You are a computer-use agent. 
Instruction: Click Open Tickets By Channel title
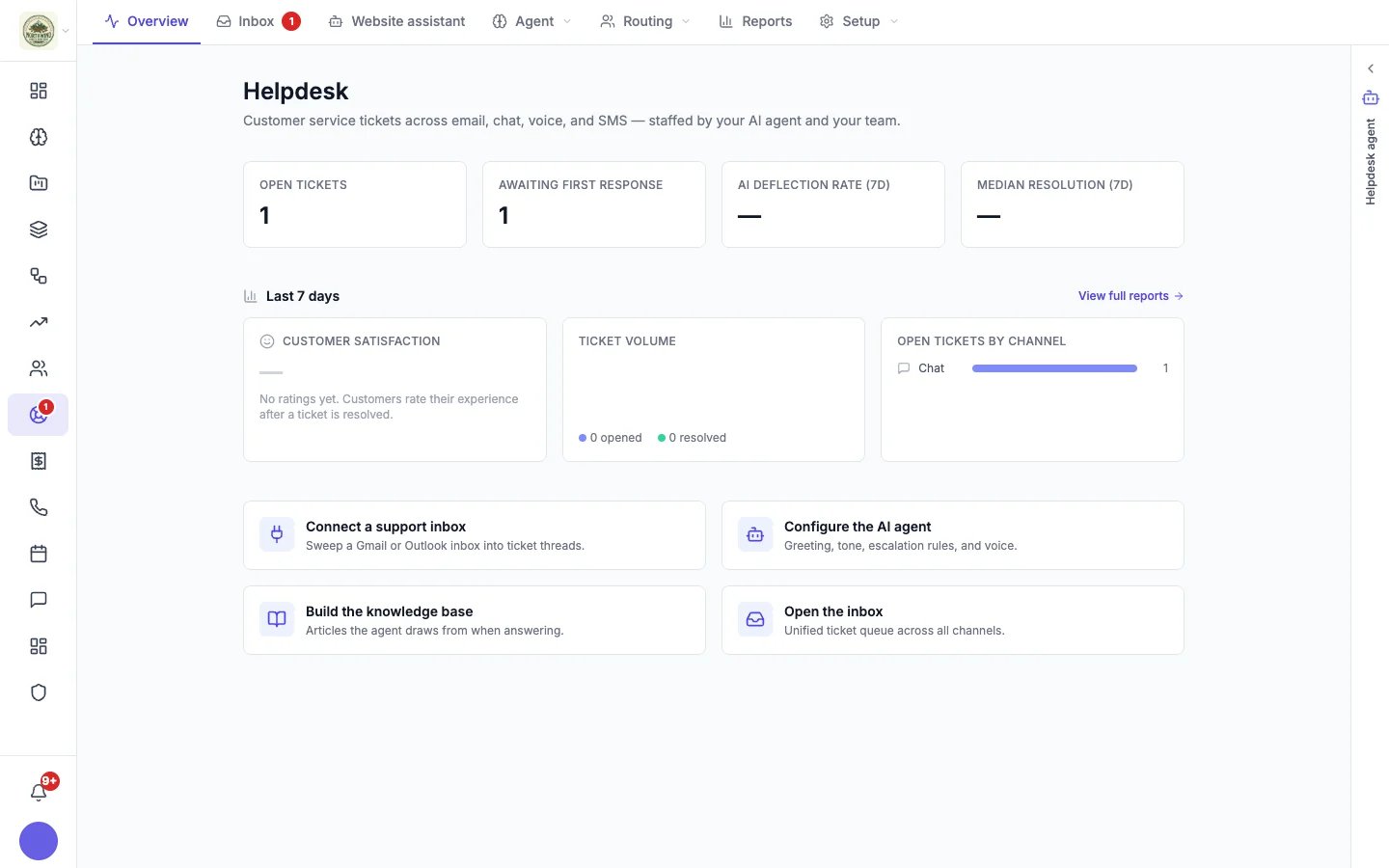pyautogui.click(x=981, y=341)
